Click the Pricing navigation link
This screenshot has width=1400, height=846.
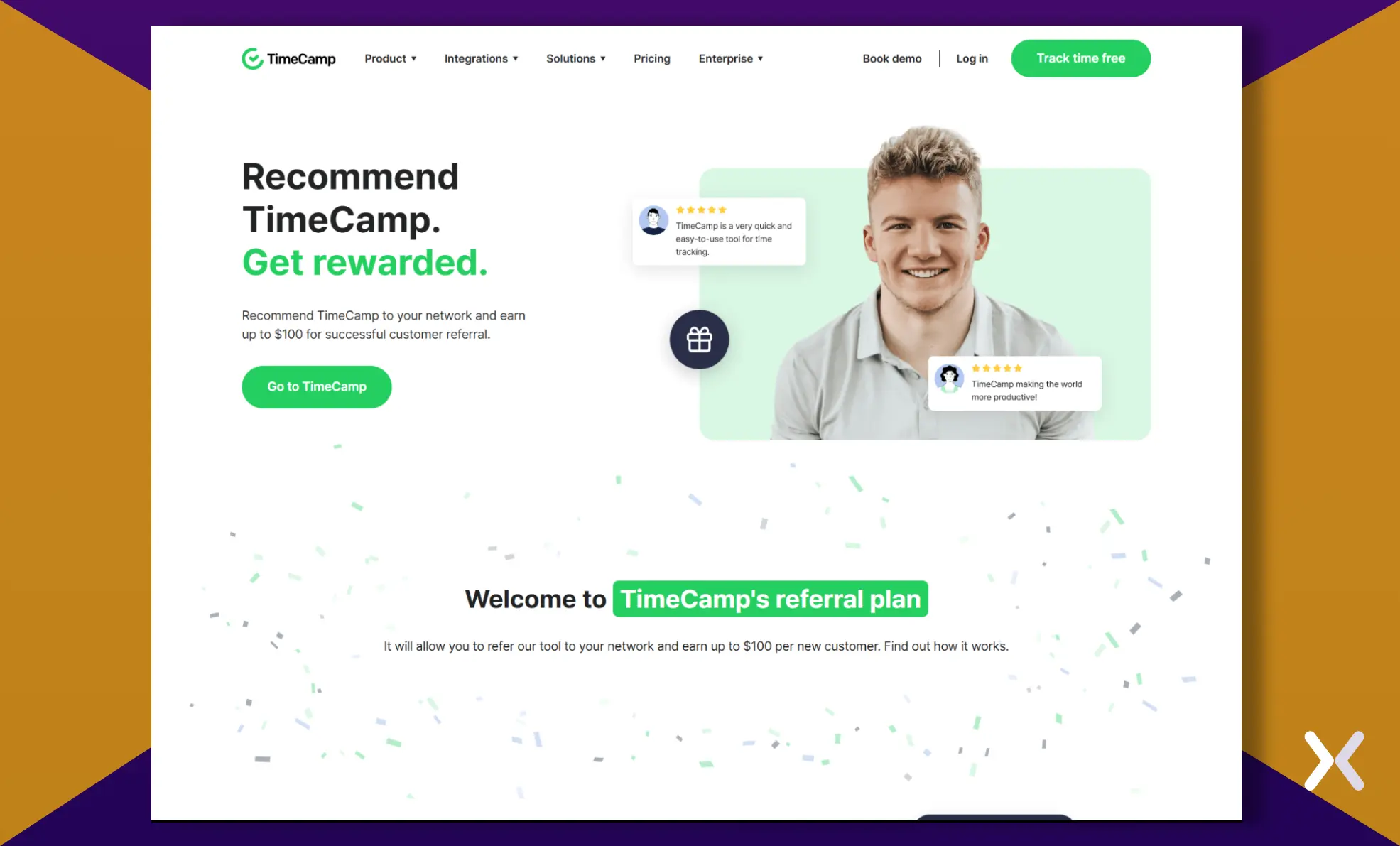pyautogui.click(x=651, y=58)
